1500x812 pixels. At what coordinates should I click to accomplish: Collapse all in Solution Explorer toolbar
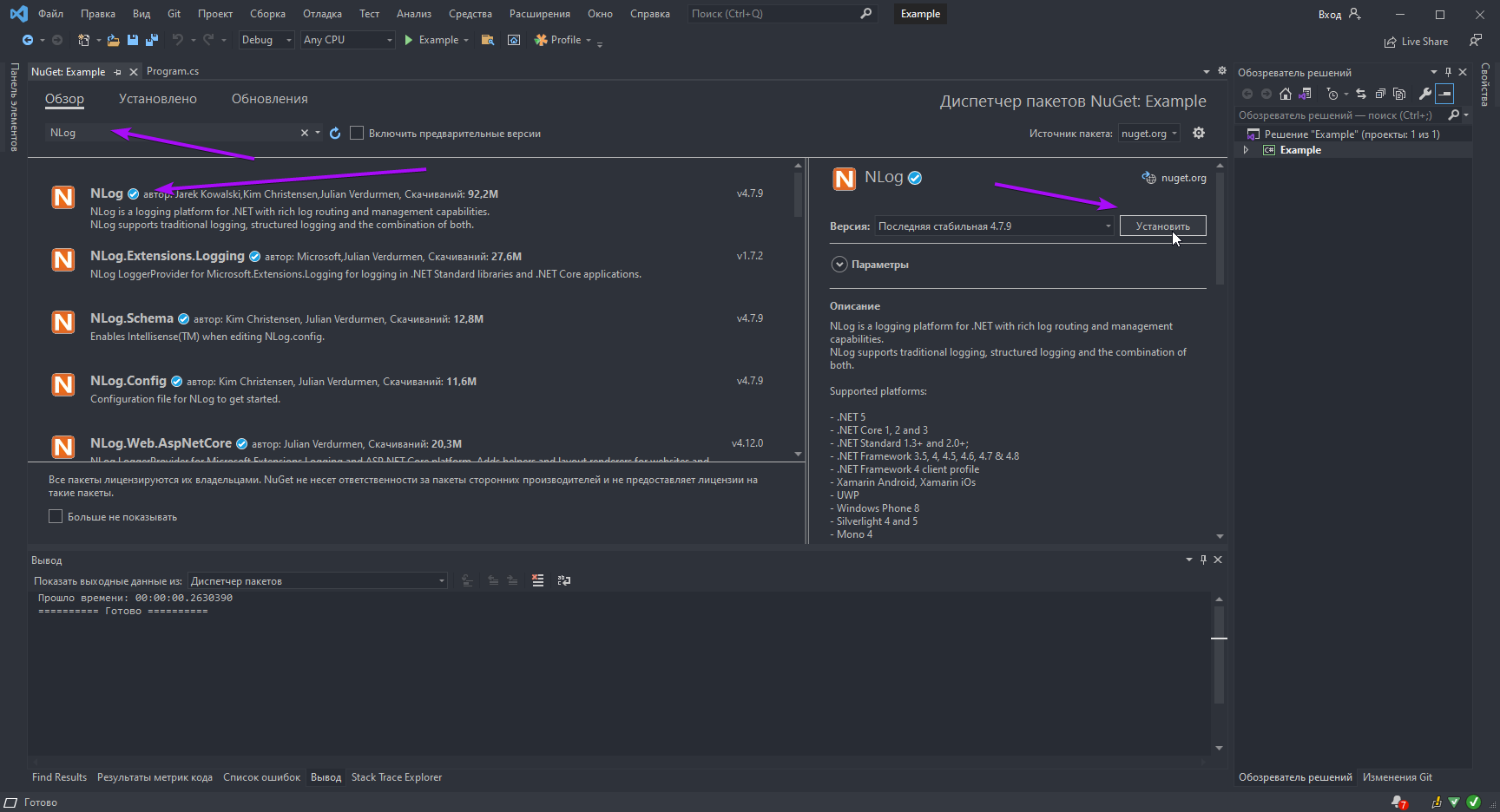click(1380, 94)
